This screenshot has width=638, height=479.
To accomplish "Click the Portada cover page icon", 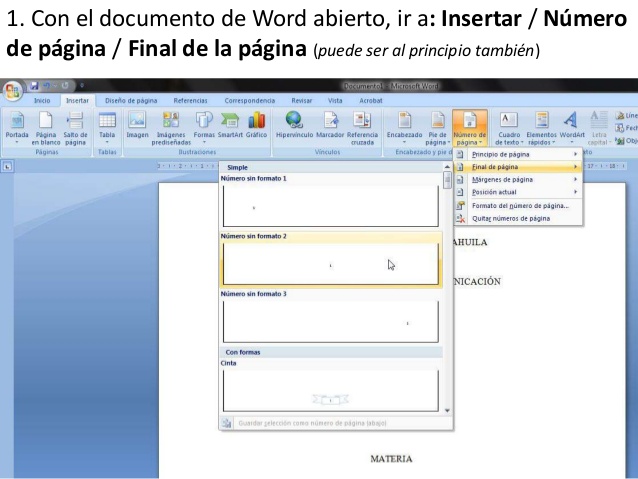I will [x=17, y=128].
